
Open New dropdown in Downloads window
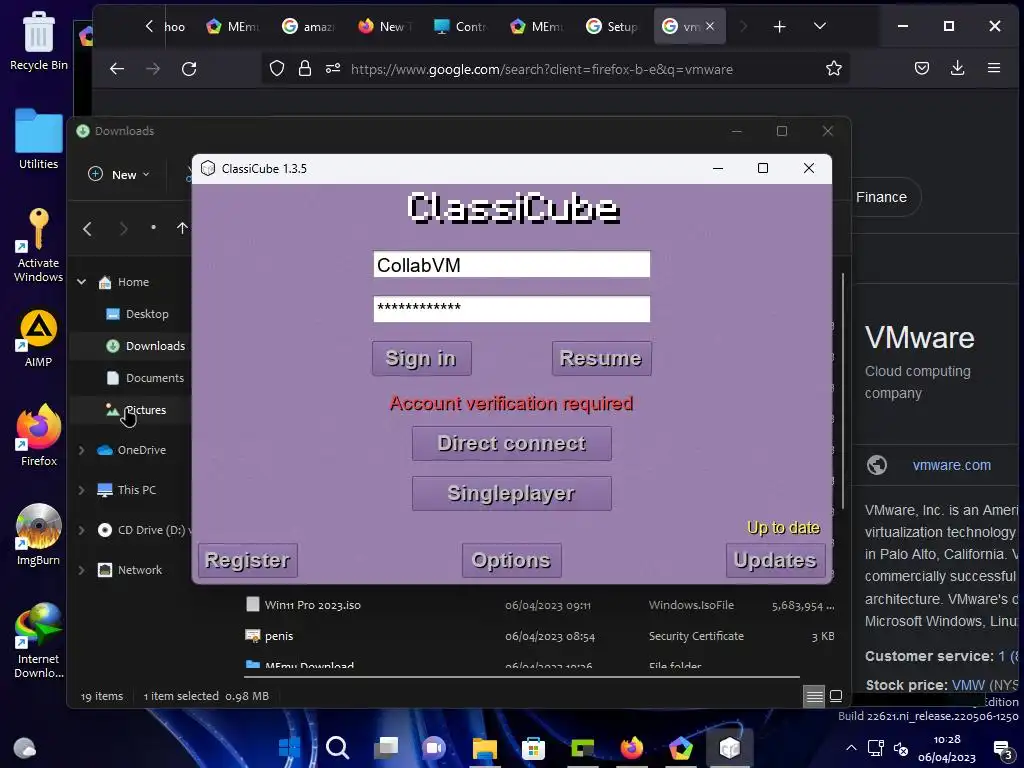click(x=119, y=174)
